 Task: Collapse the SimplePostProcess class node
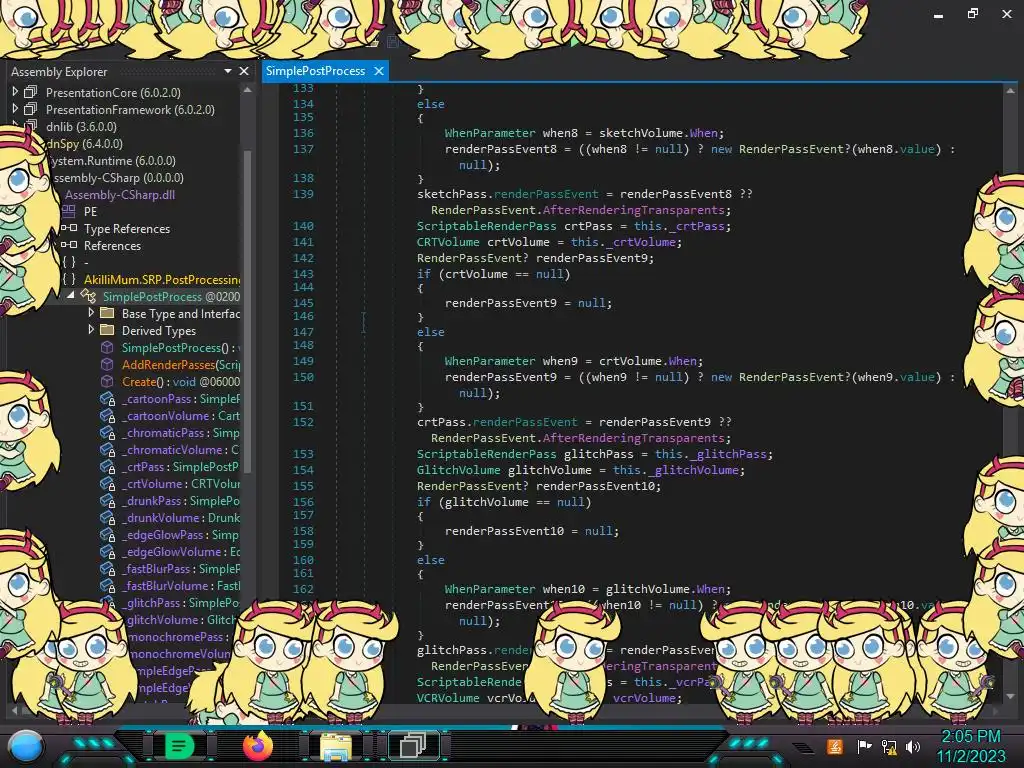coord(71,296)
